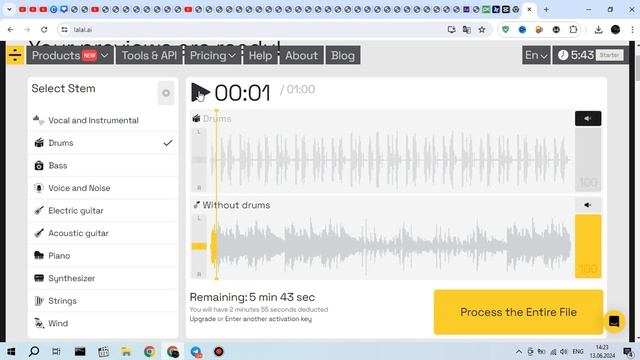Show hidden system tray icons
This screenshot has width=640, height=360.
[x=519, y=351]
